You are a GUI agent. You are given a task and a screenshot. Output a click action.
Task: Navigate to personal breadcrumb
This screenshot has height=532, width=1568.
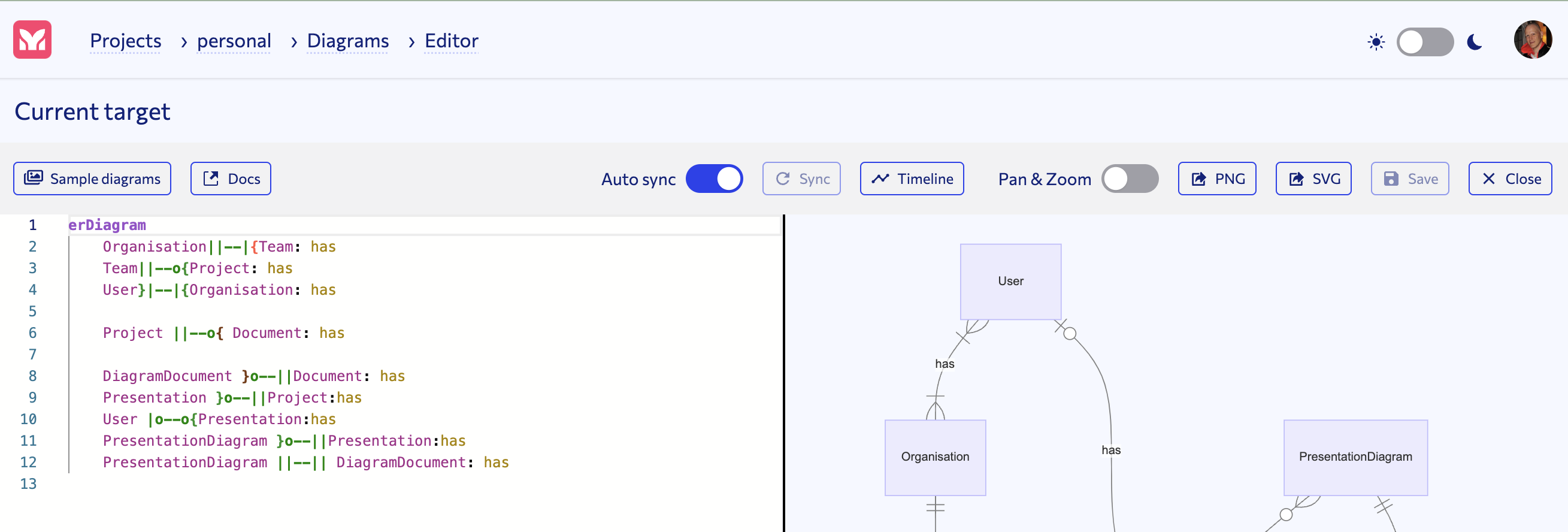pos(234,41)
